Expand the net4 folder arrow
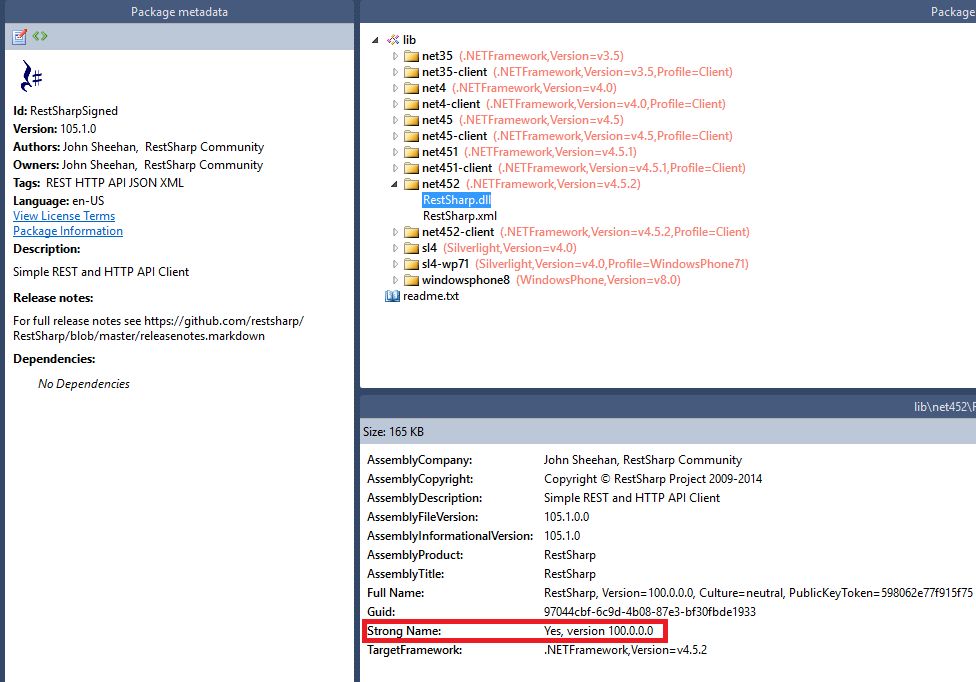The width and height of the screenshot is (976, 682). (395, 88)
